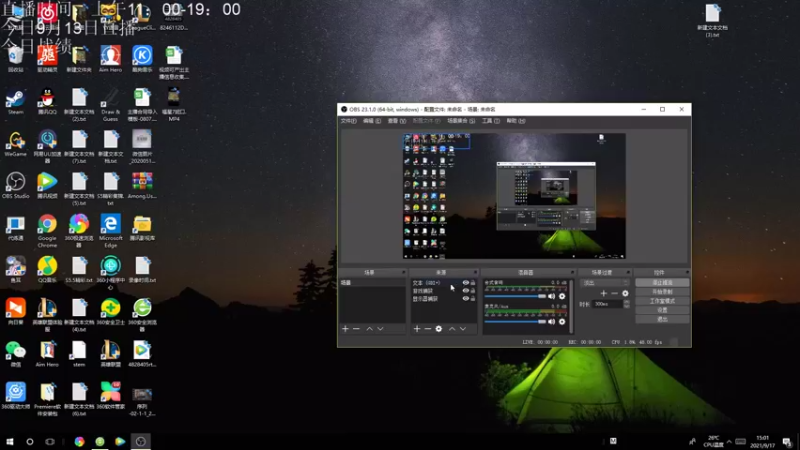This screenshot has height=450, width=800.
Task: Add a new source with the plus icon
Action: click(417, 329)
